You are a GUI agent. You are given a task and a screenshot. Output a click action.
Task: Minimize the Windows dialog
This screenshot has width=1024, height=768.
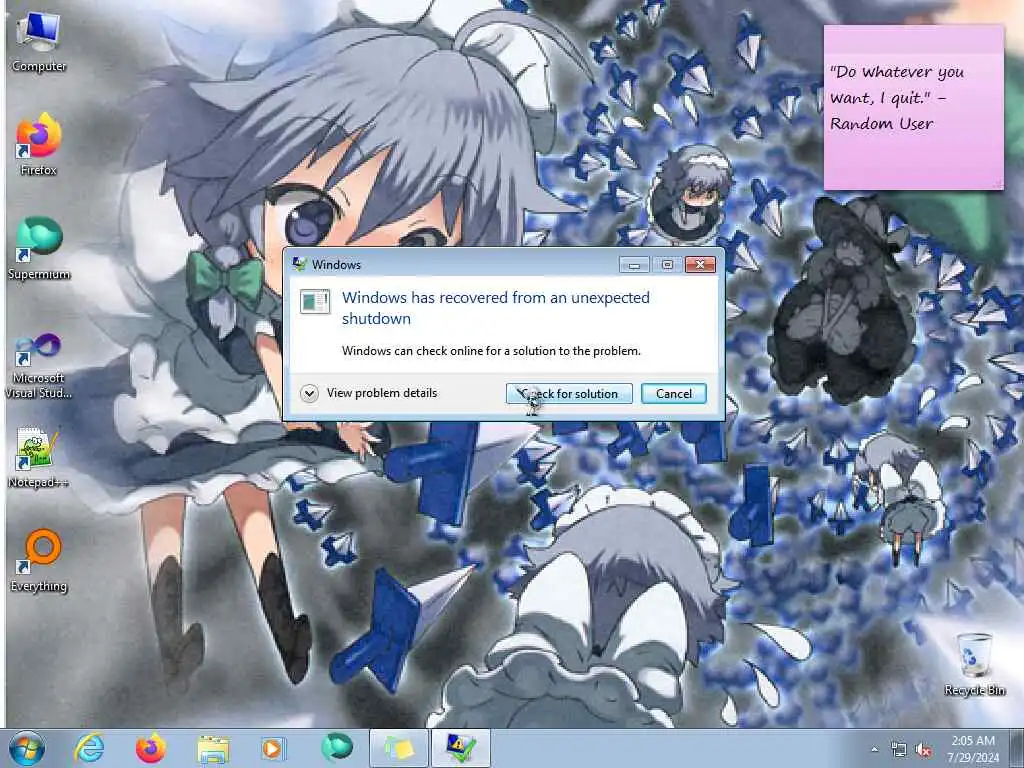(x=634, y=264)
